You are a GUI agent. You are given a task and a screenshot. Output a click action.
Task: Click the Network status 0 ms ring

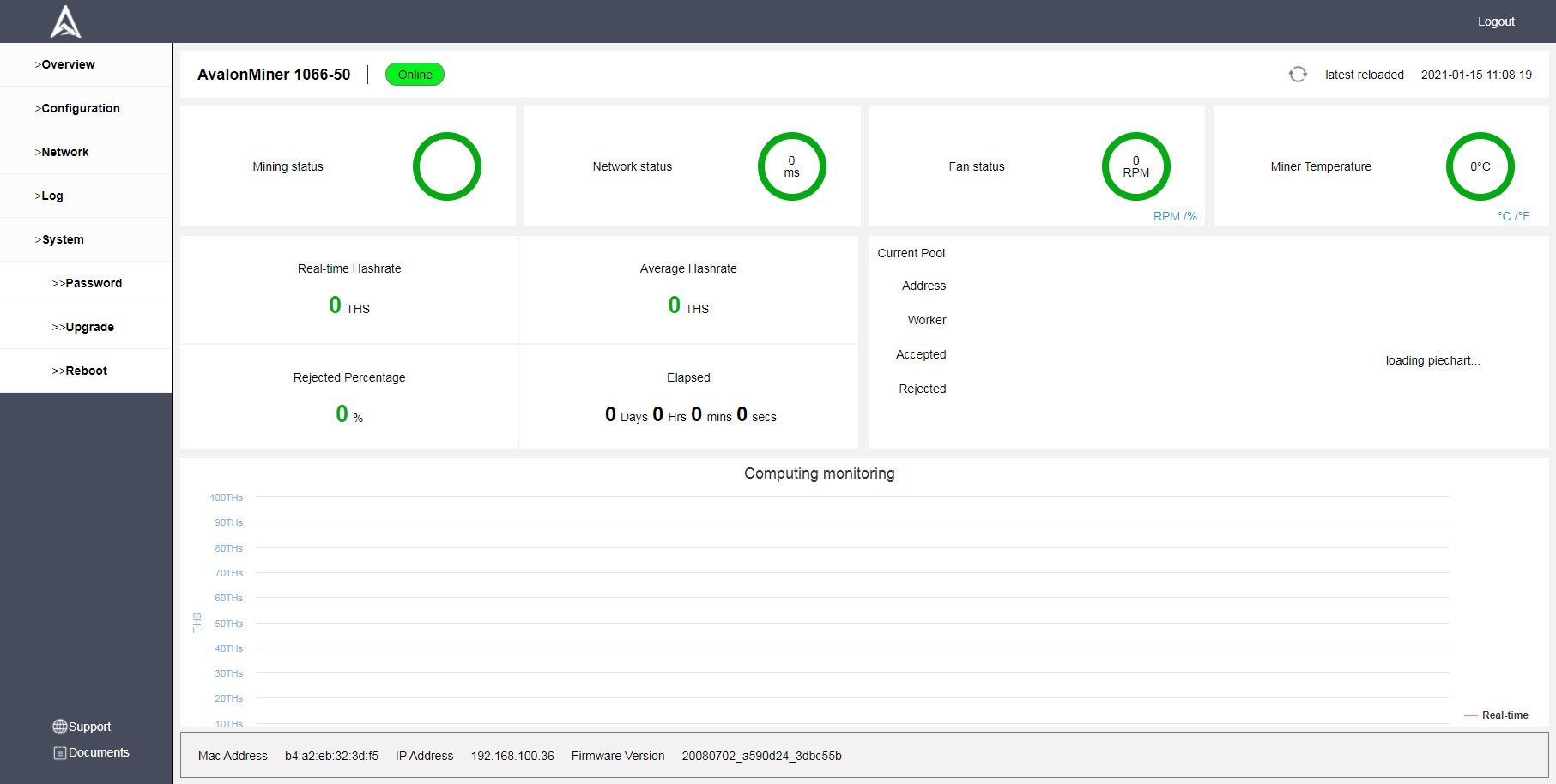pos(791,166)
